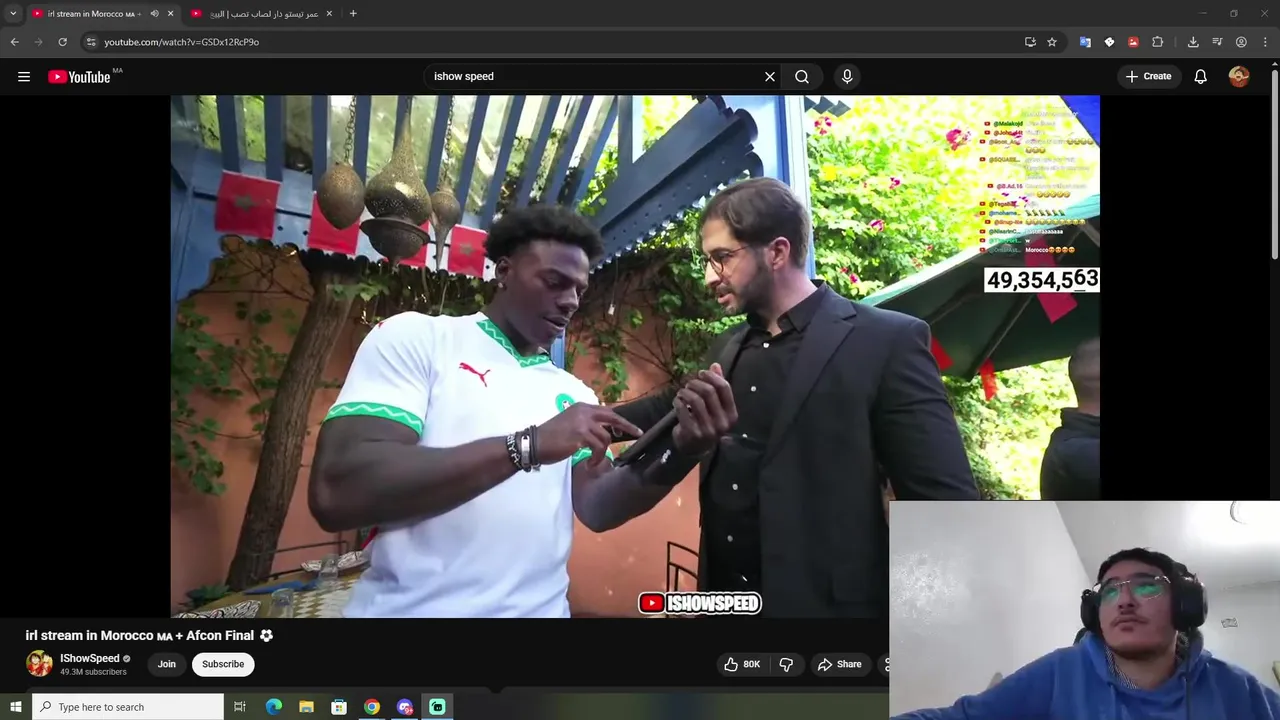Viewport: 1280px width, 720px height.
Task: Reload the page
Action: (62, 42)
